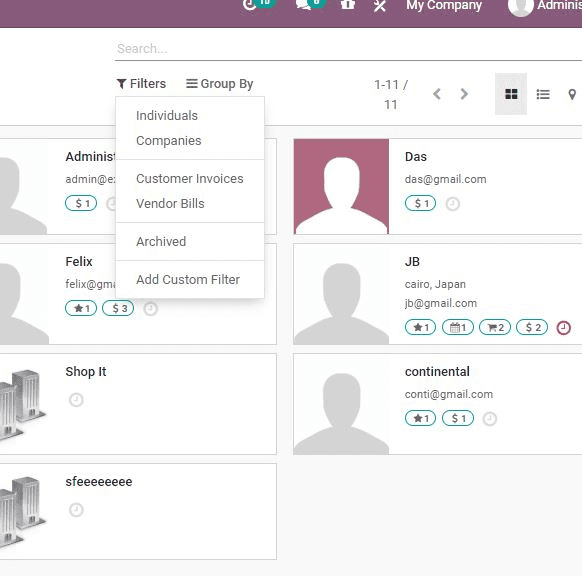Click JB sales orders cart badge
This screenshot has height=576, width=582.
click(495, 327)
